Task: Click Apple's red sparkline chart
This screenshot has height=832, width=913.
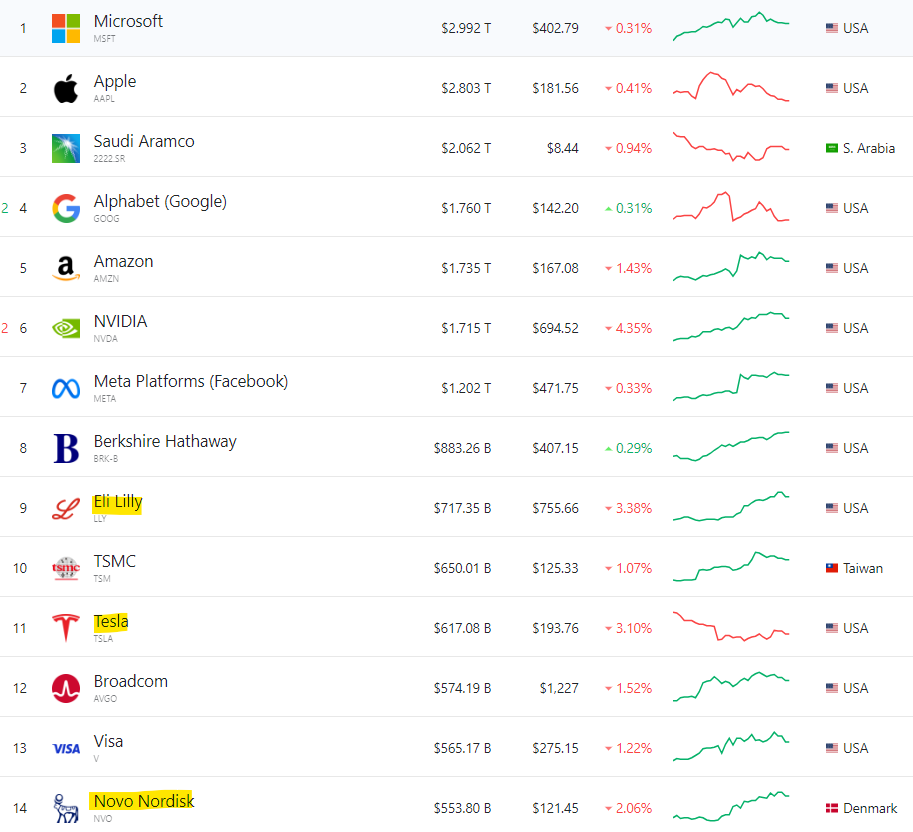Action: coord(731,86)
